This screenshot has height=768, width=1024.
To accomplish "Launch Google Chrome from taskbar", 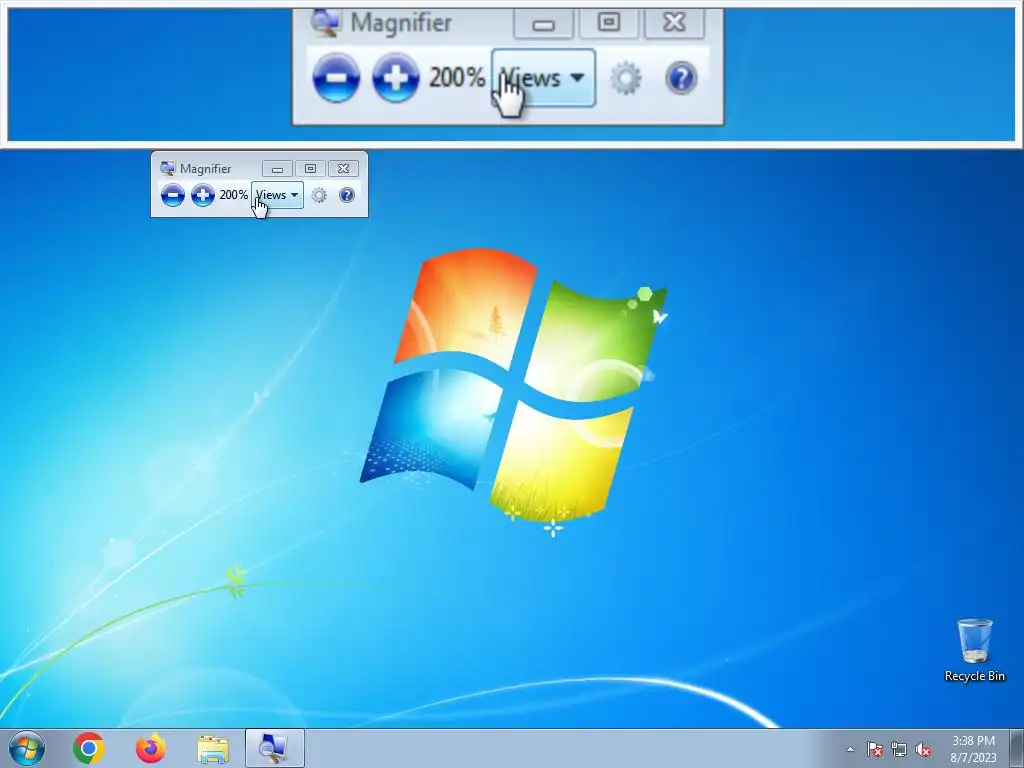I will click(89, 748).
